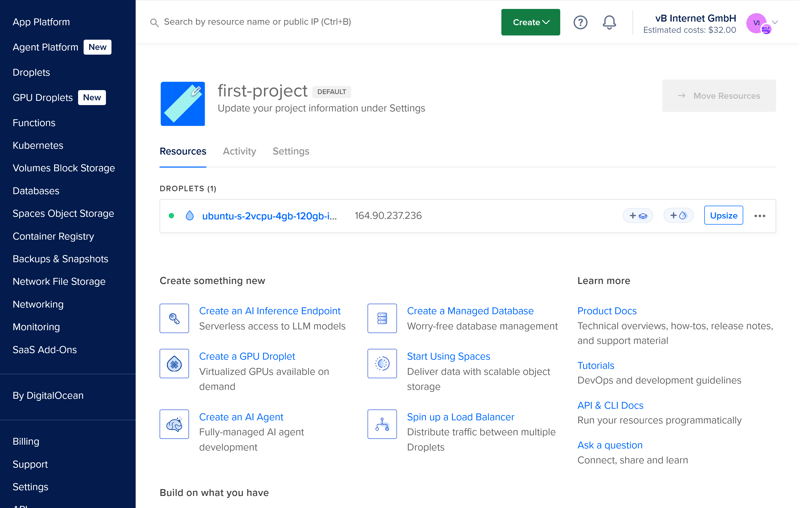Focus the resource search field
This screenshot has height=508, width=800.
(320, 22)
